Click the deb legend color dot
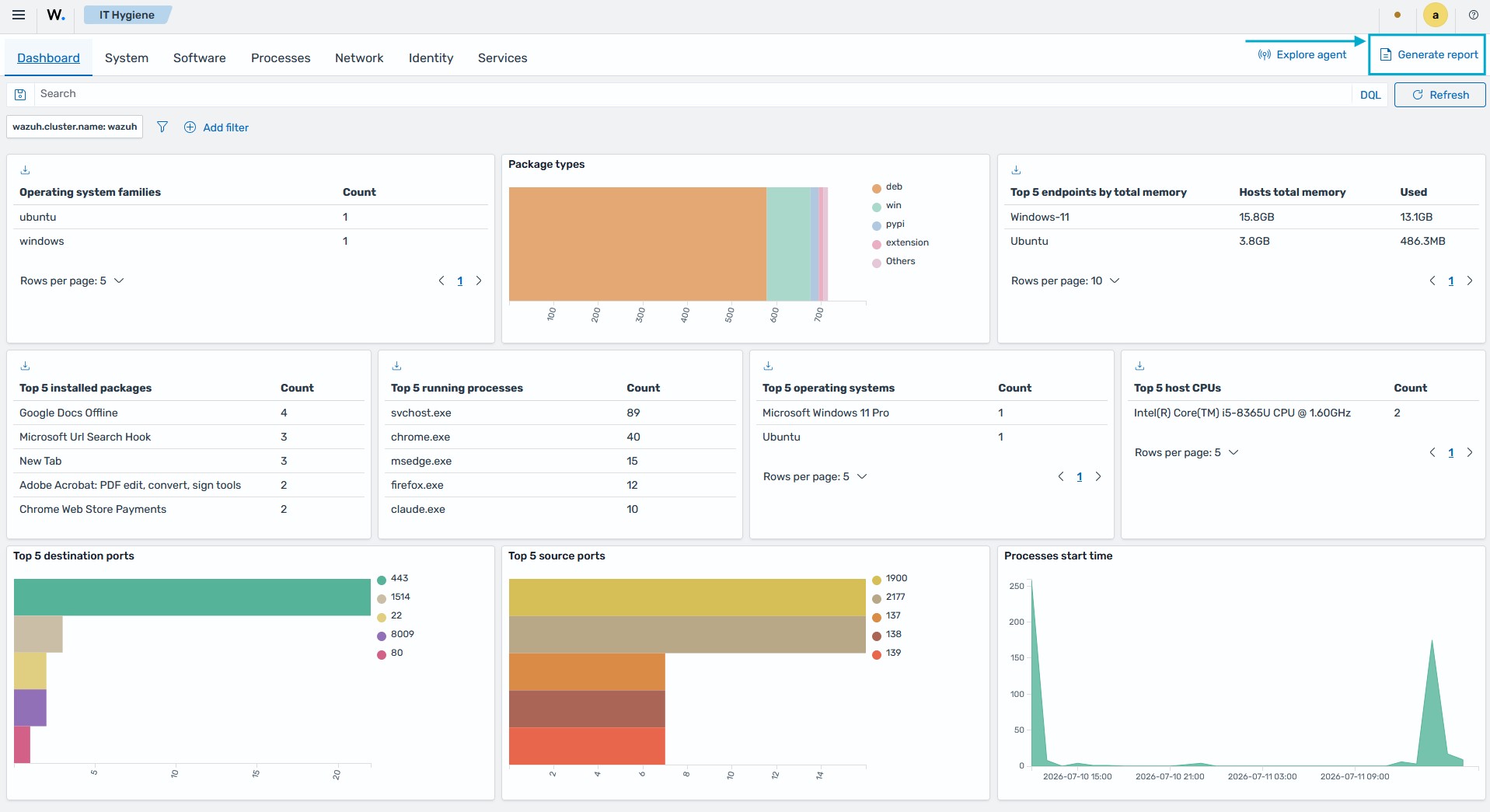 tap(877, 187)
